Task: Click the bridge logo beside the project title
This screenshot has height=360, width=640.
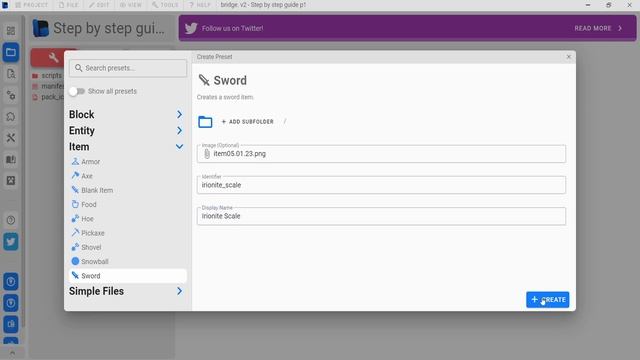Action: click(x=40, y=28)
